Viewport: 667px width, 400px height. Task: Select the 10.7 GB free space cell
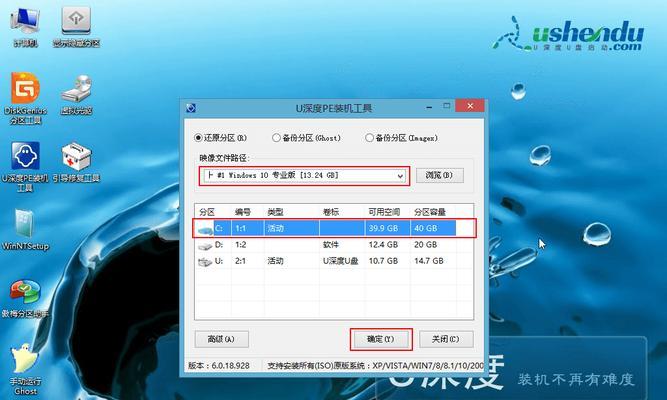tap(383, 261)
